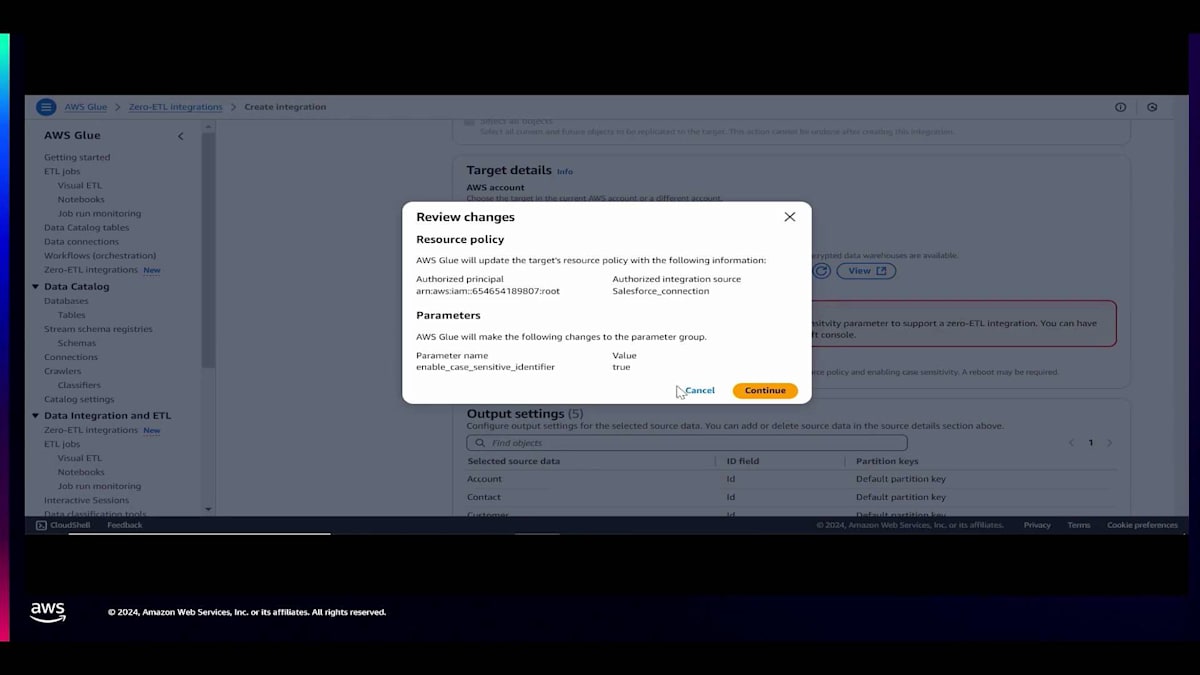
Task: Open the AWS services hamburger menu
Action: 45,107
